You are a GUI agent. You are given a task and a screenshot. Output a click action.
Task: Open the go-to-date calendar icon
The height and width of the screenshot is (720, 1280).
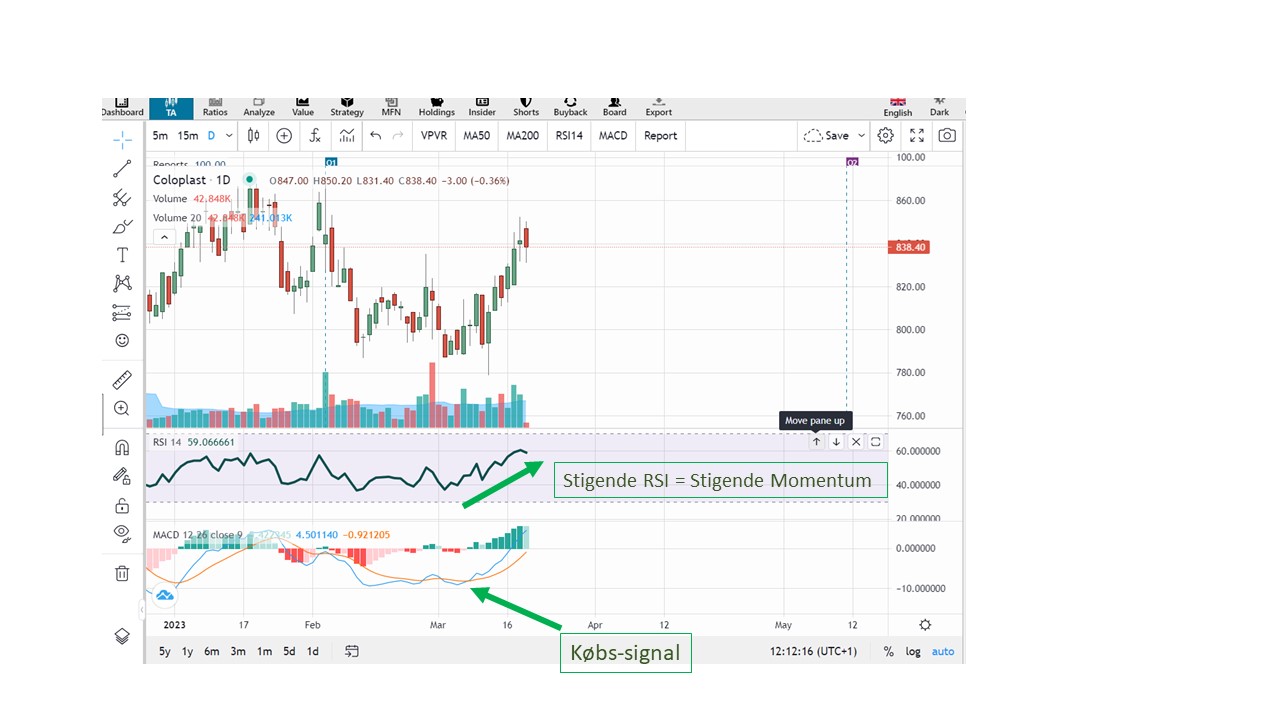pyautogui.click(x=352, y=651)
